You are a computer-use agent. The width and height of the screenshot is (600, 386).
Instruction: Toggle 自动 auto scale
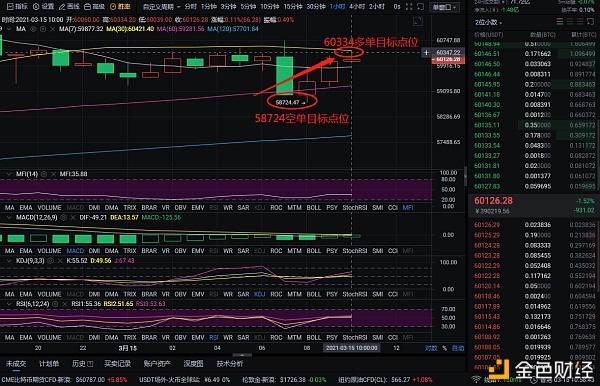pyautogui.click(x=458, y=348)
